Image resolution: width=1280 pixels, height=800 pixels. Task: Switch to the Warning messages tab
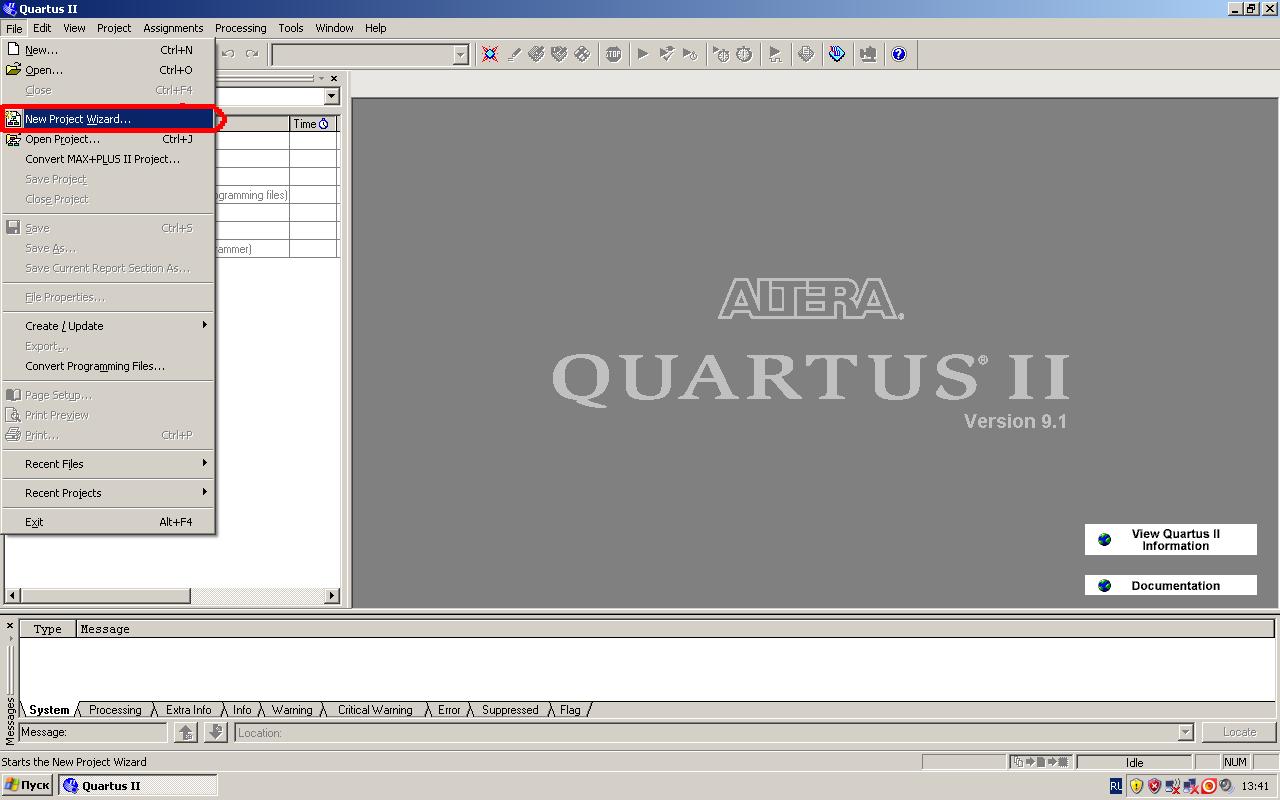point(292,710)
